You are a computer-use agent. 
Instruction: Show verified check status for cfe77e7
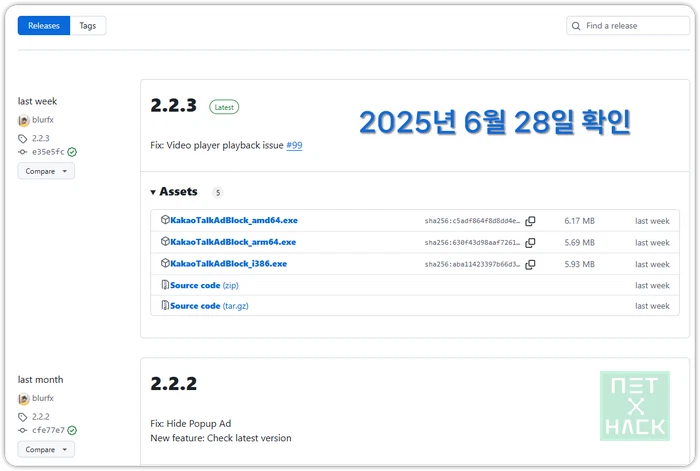(72, 430)
